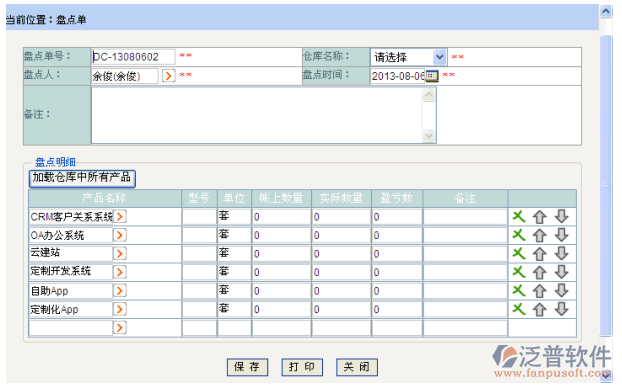Click page scrollbar up arrow
622x389 pixels.
(x=606, y=11)
